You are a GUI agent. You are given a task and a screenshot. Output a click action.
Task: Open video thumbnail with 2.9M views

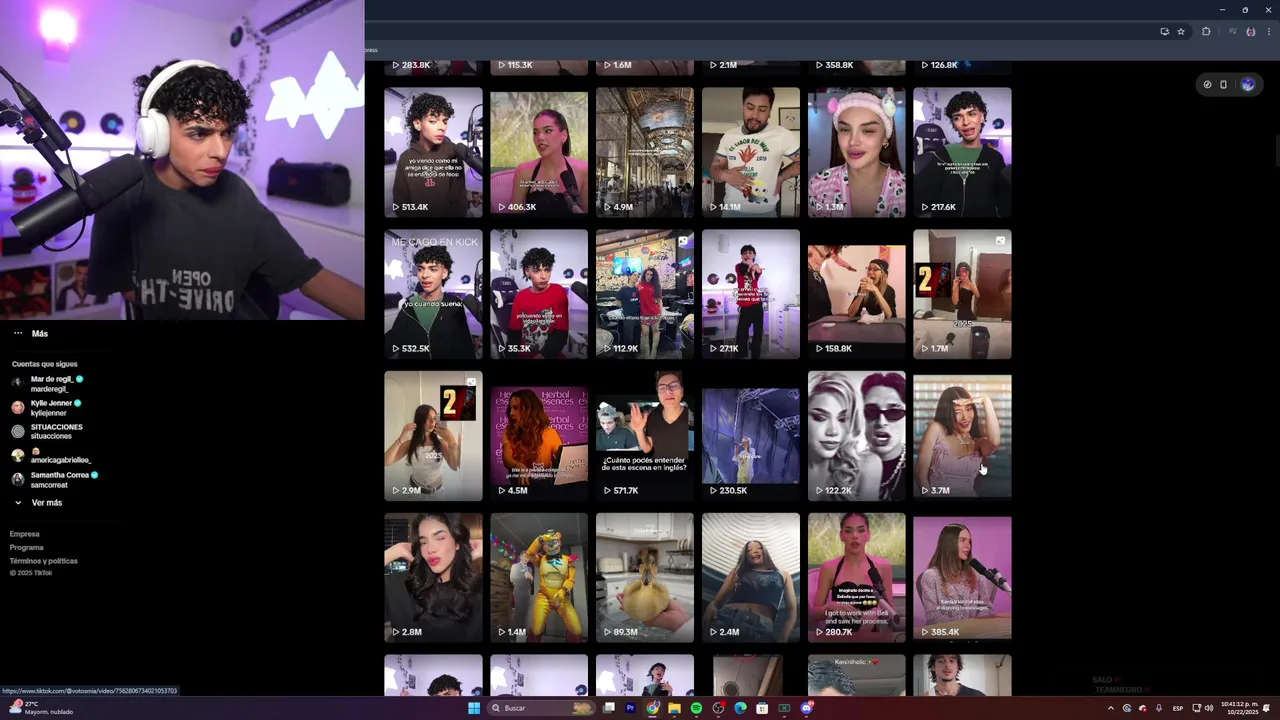[433, 436]
